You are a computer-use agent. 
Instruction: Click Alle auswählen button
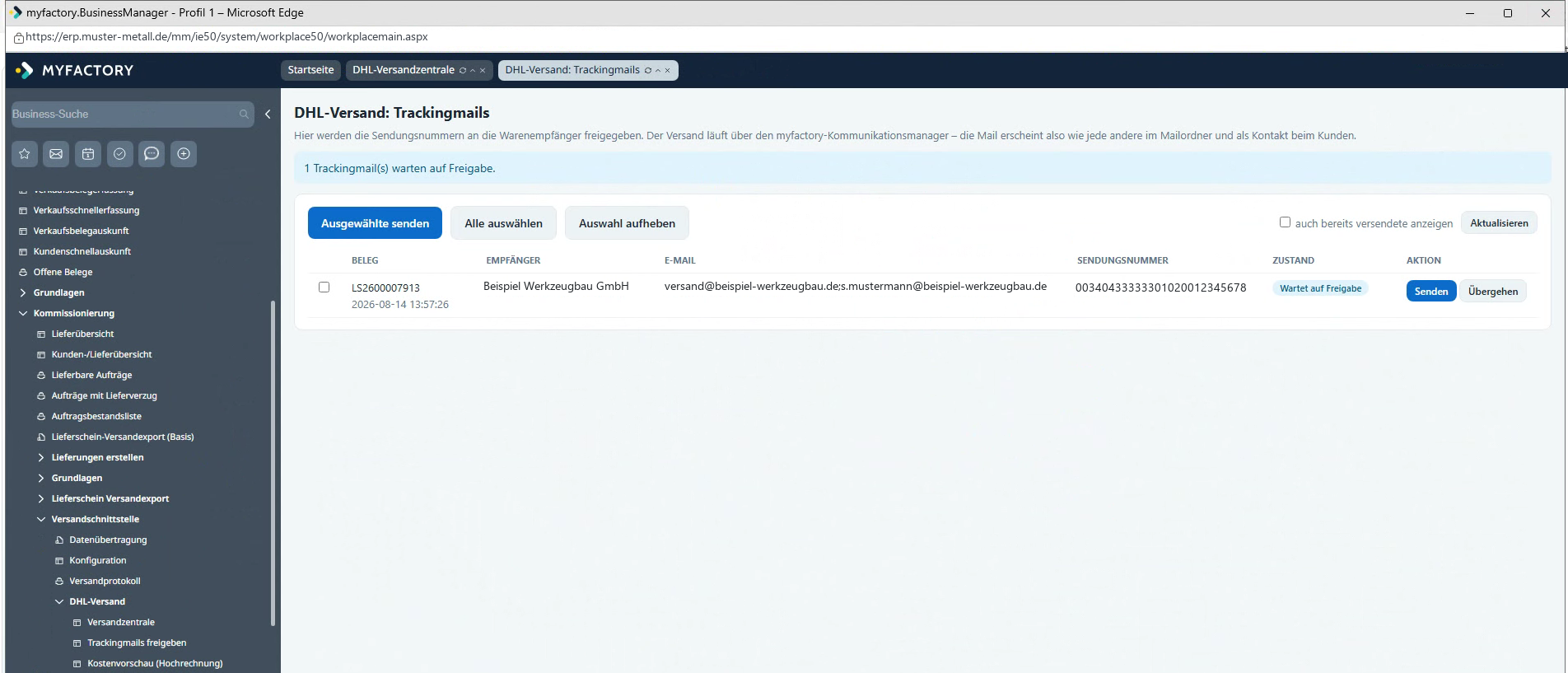click(x=503, y=223)
